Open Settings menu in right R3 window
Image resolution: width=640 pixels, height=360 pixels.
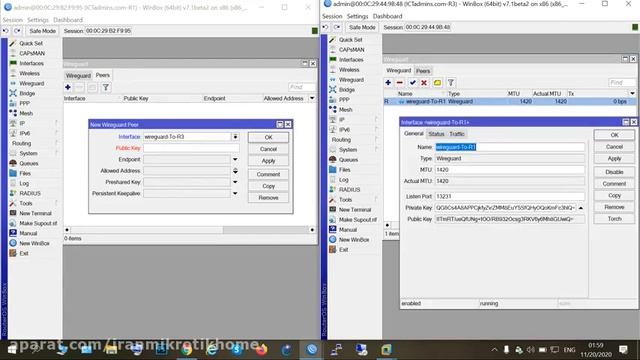coord(357,16)
